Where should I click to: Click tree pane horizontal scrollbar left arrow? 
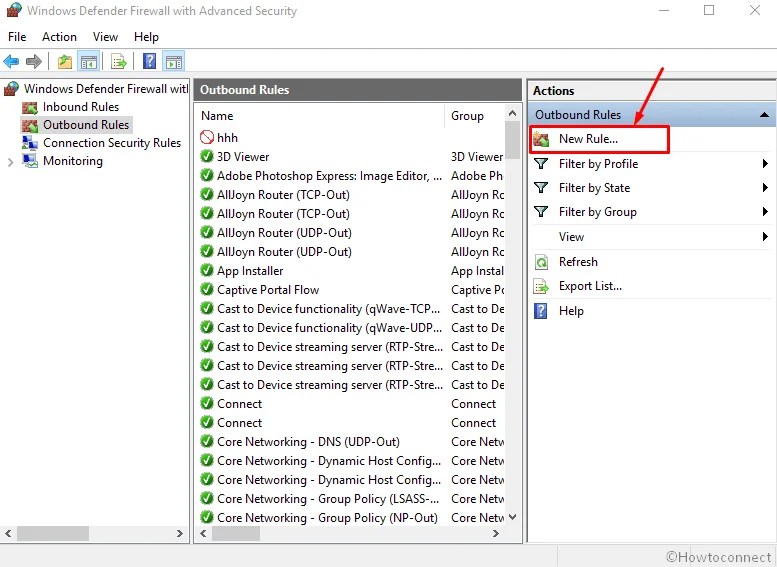8,533
